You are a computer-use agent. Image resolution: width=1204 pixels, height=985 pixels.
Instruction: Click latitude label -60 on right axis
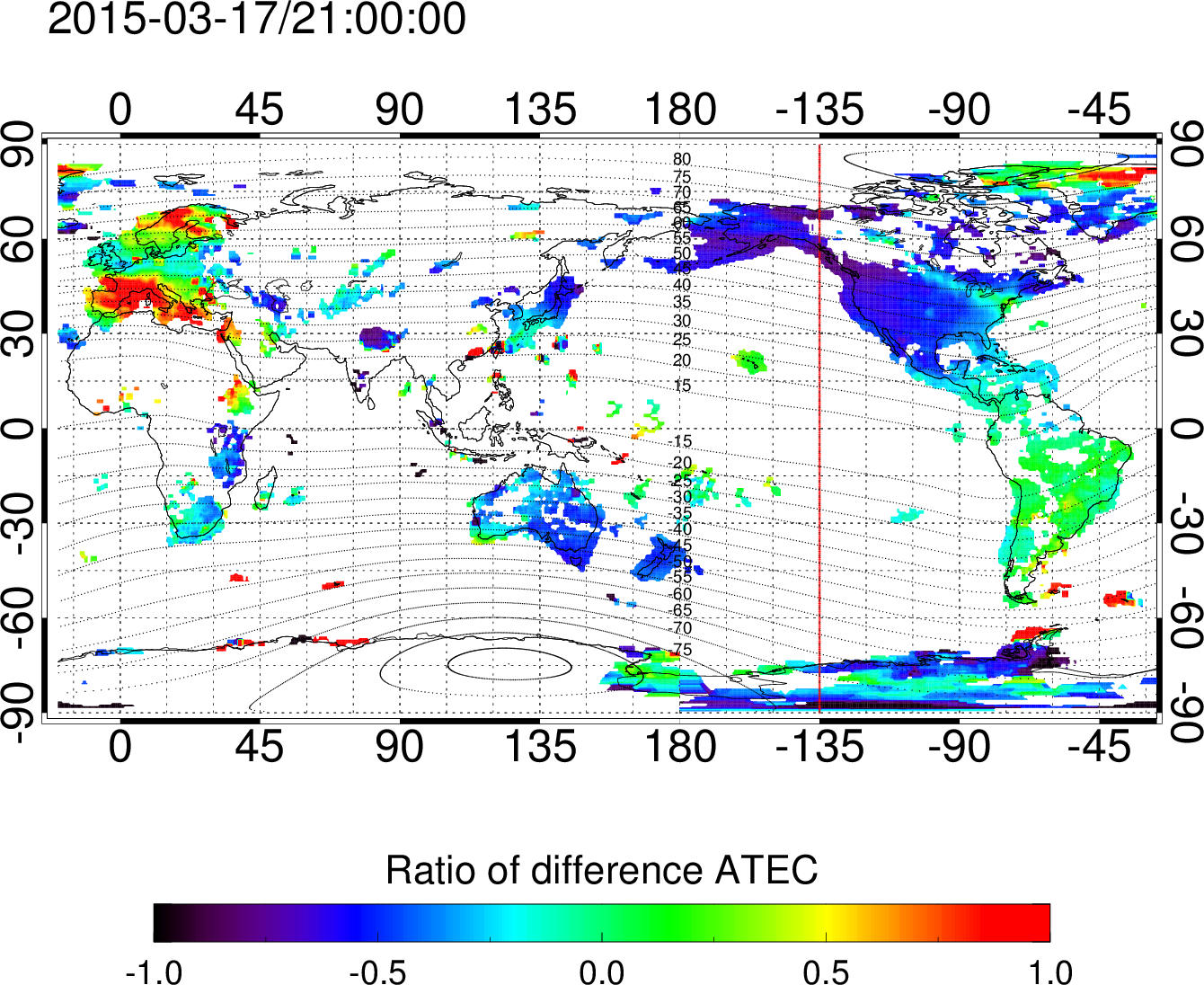click(1185, 617)
